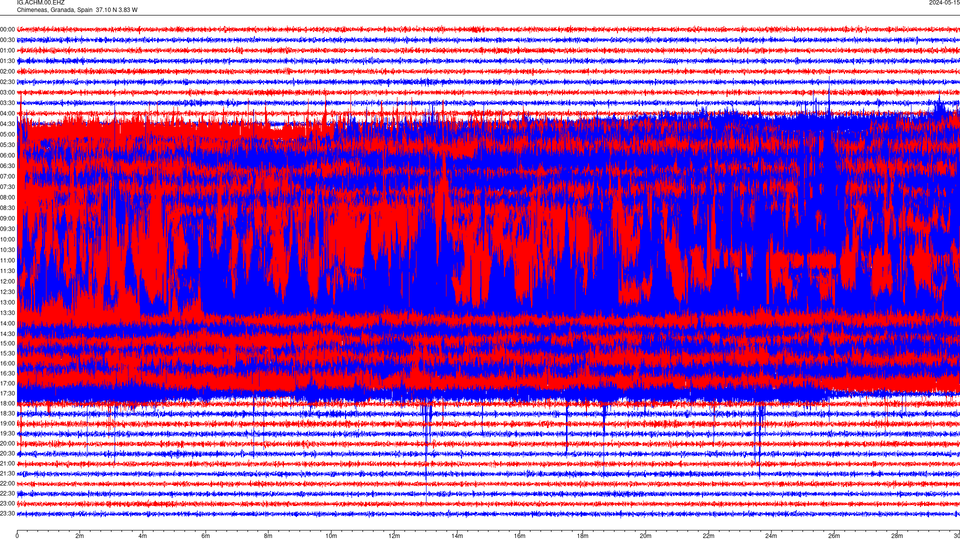
Task: Select the 03:30 time row label
Action: (7, 103)
